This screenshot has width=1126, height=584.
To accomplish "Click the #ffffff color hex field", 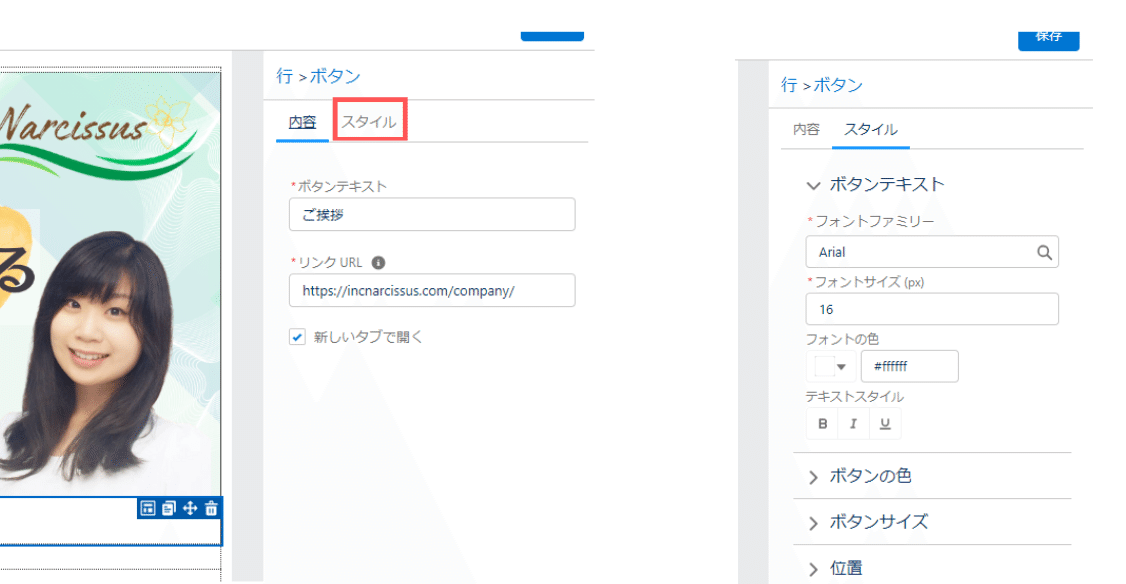I will coord(909,366).
